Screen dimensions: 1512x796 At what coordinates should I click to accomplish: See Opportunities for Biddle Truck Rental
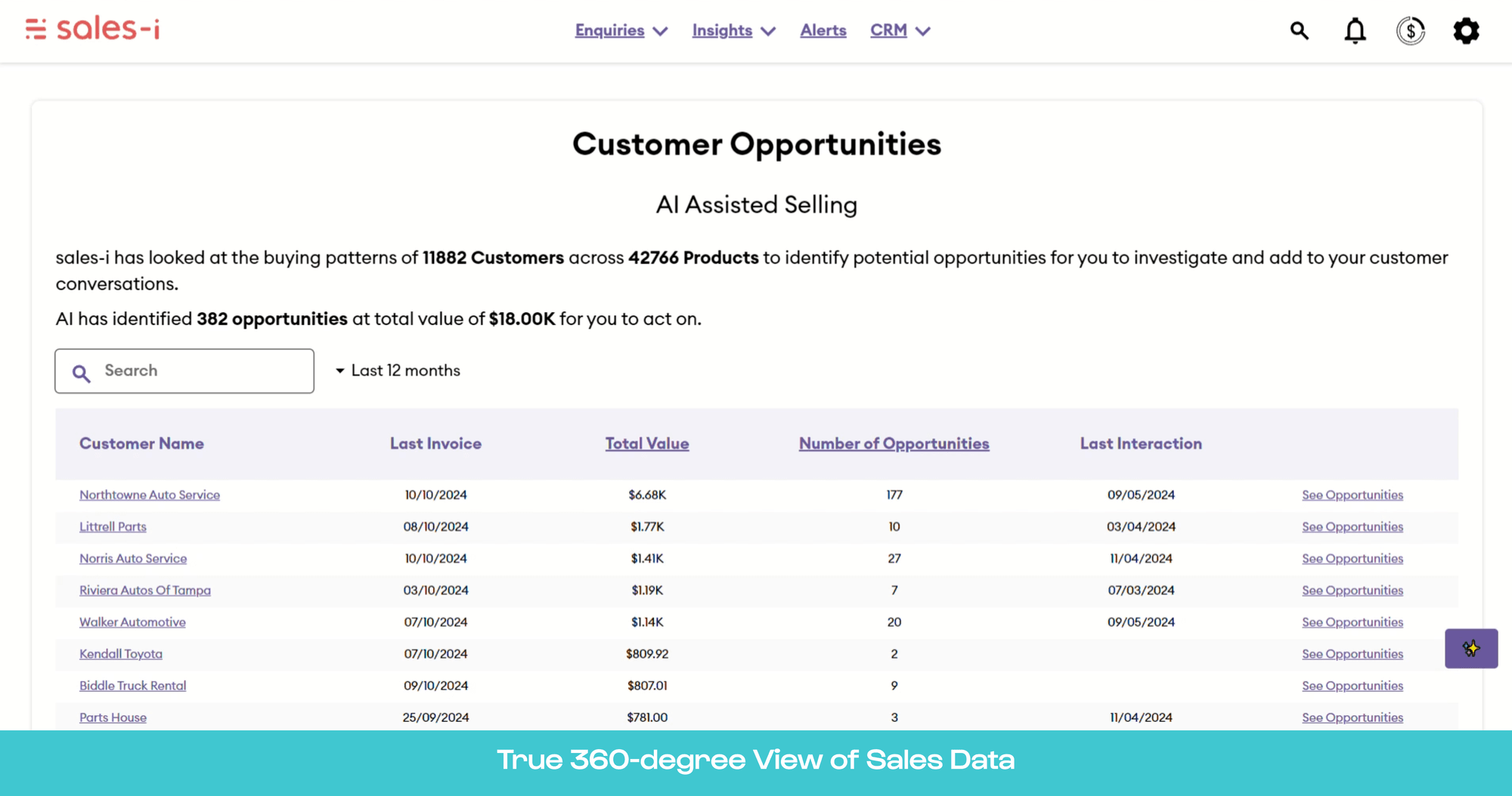(1352, 685)
